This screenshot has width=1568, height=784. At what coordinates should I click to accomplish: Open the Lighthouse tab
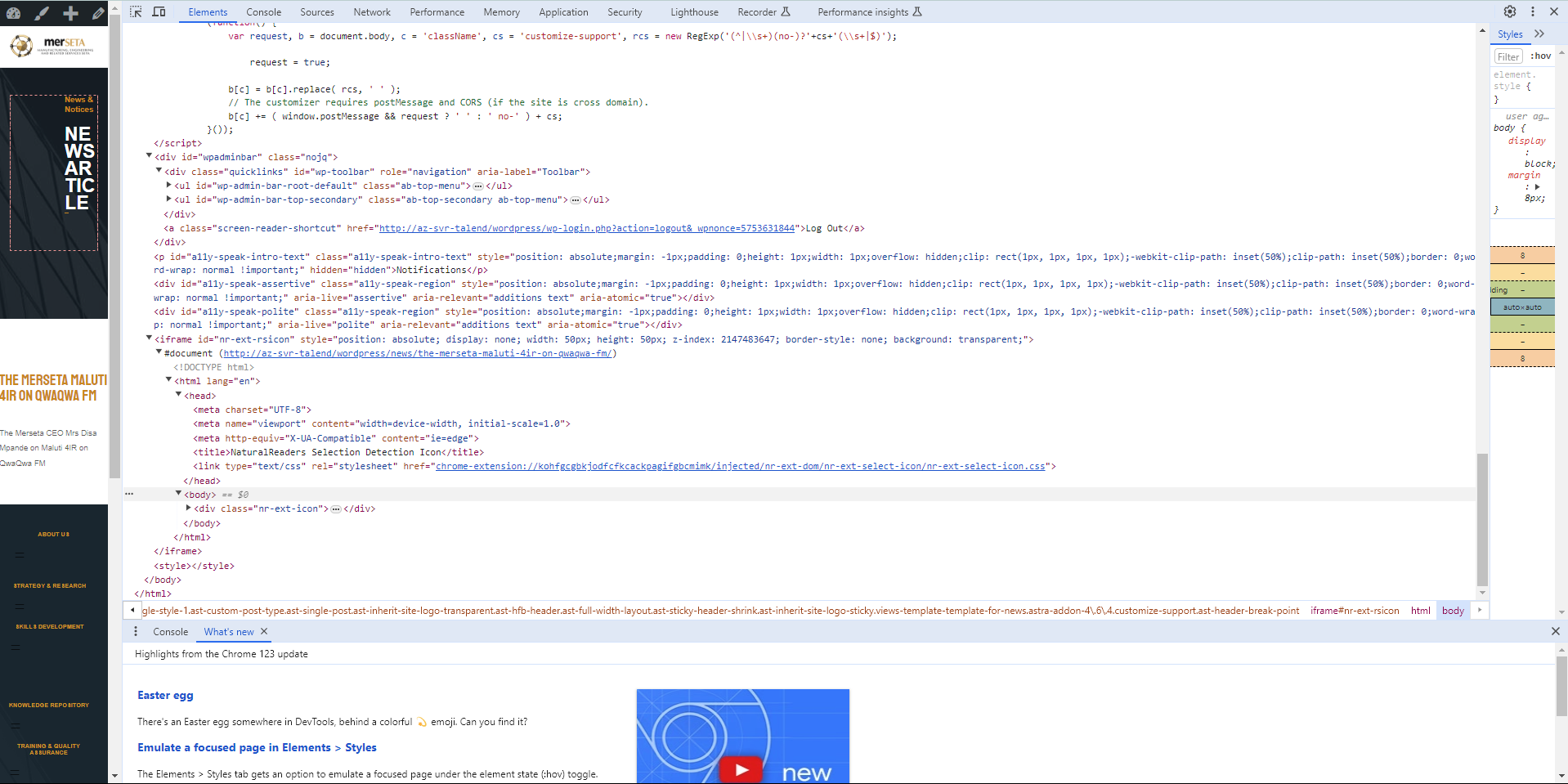pos(694,12)
